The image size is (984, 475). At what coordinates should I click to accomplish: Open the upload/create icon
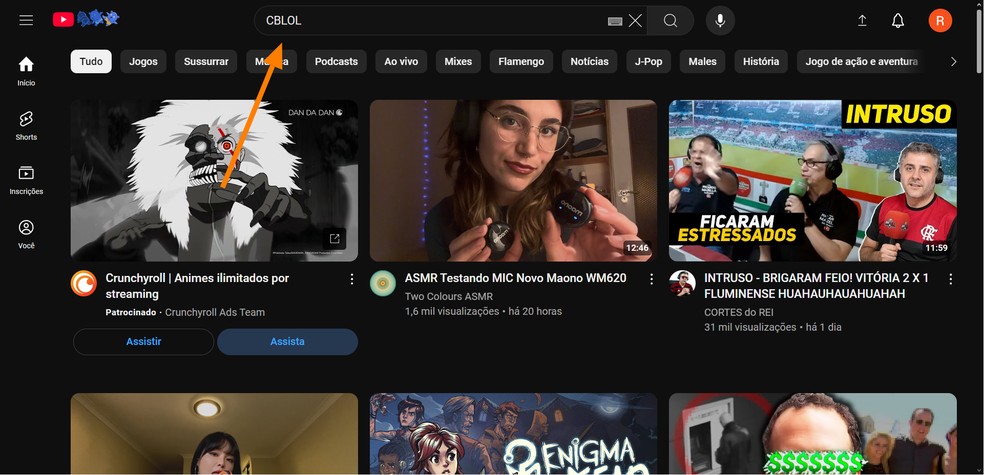tap(862, 21)
